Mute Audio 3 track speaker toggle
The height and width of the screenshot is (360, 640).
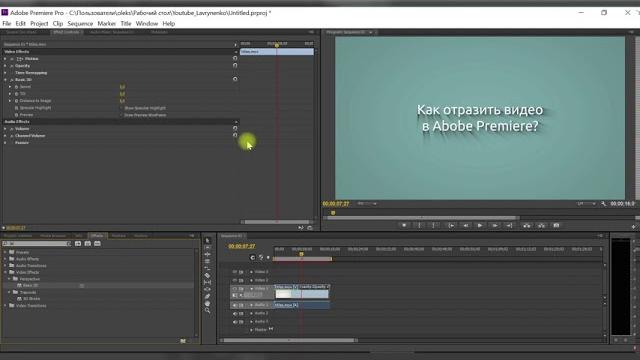point(235,322)
